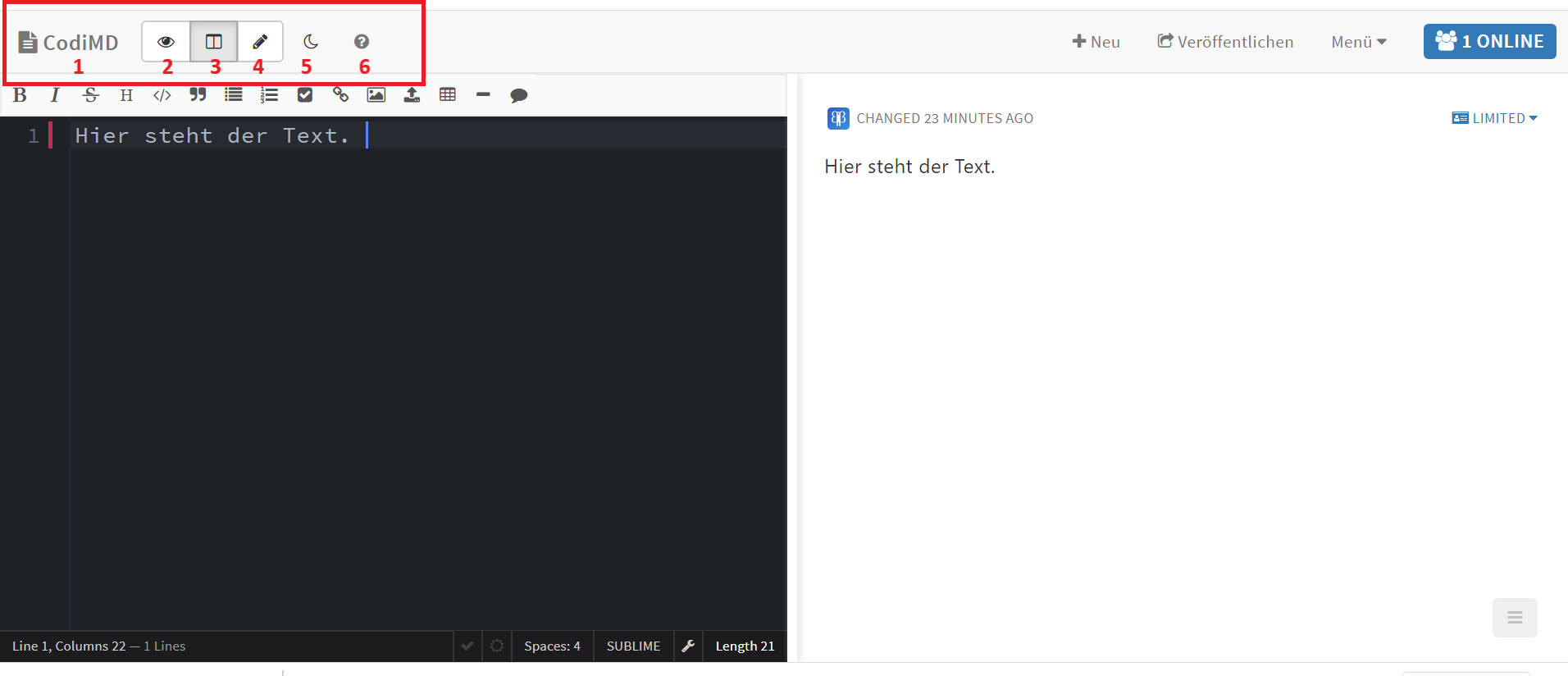Toggle night mode with the moon icon

pyautogui.click(x=311, y=42)
